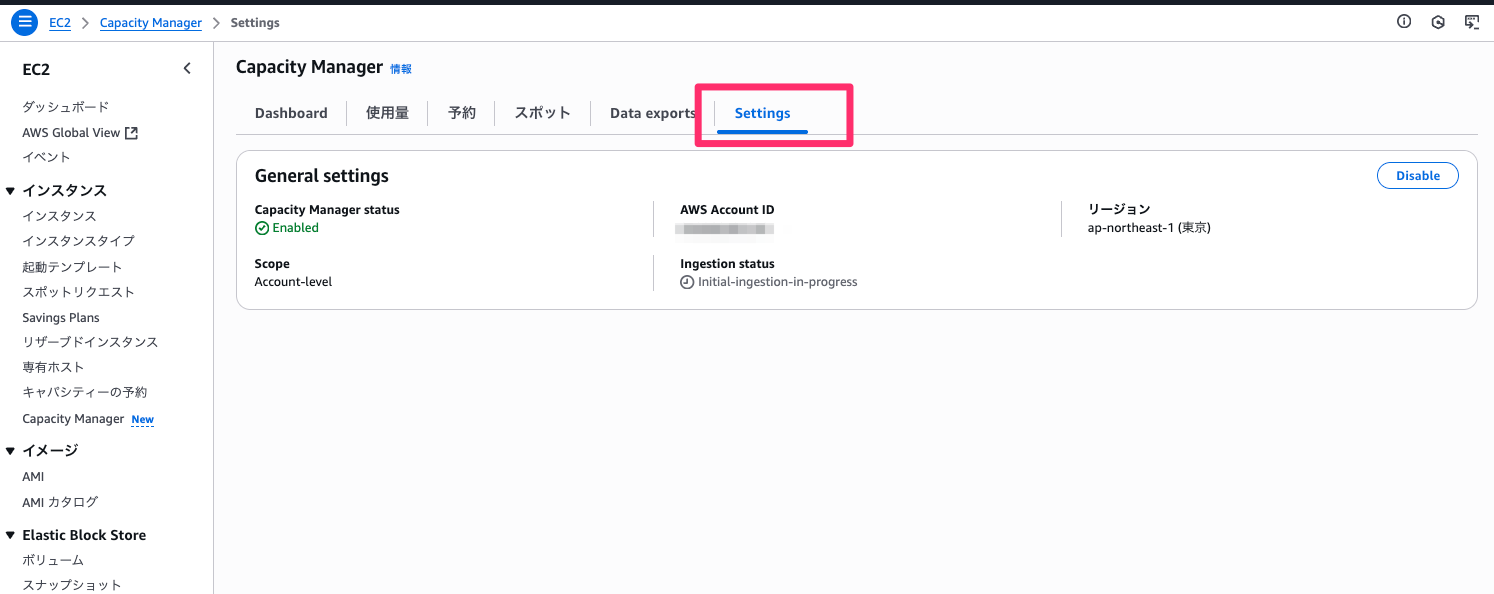Open AWS Global View link

click(x=71, y=133)
